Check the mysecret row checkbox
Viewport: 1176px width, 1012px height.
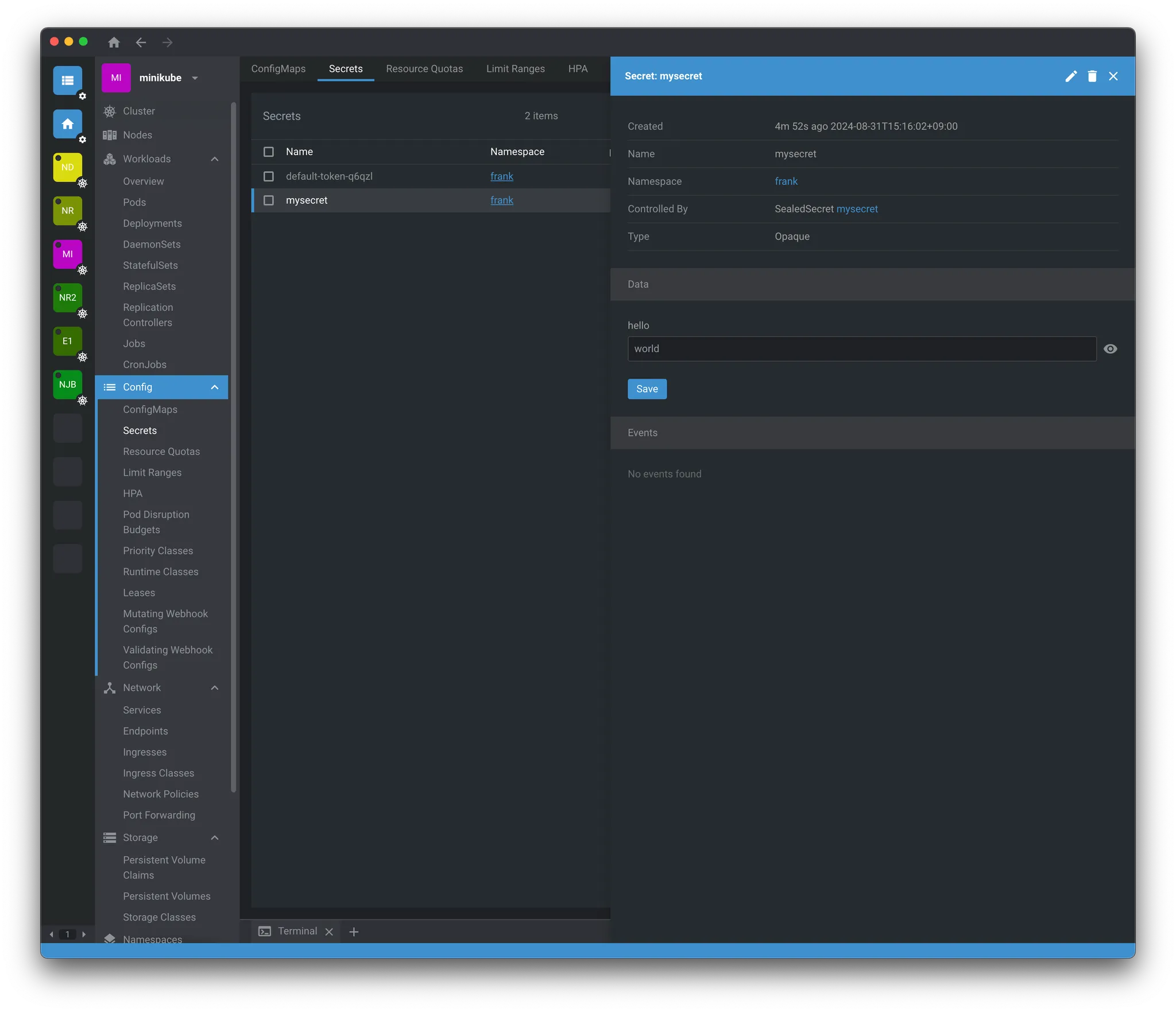click(x=268, y=200)
